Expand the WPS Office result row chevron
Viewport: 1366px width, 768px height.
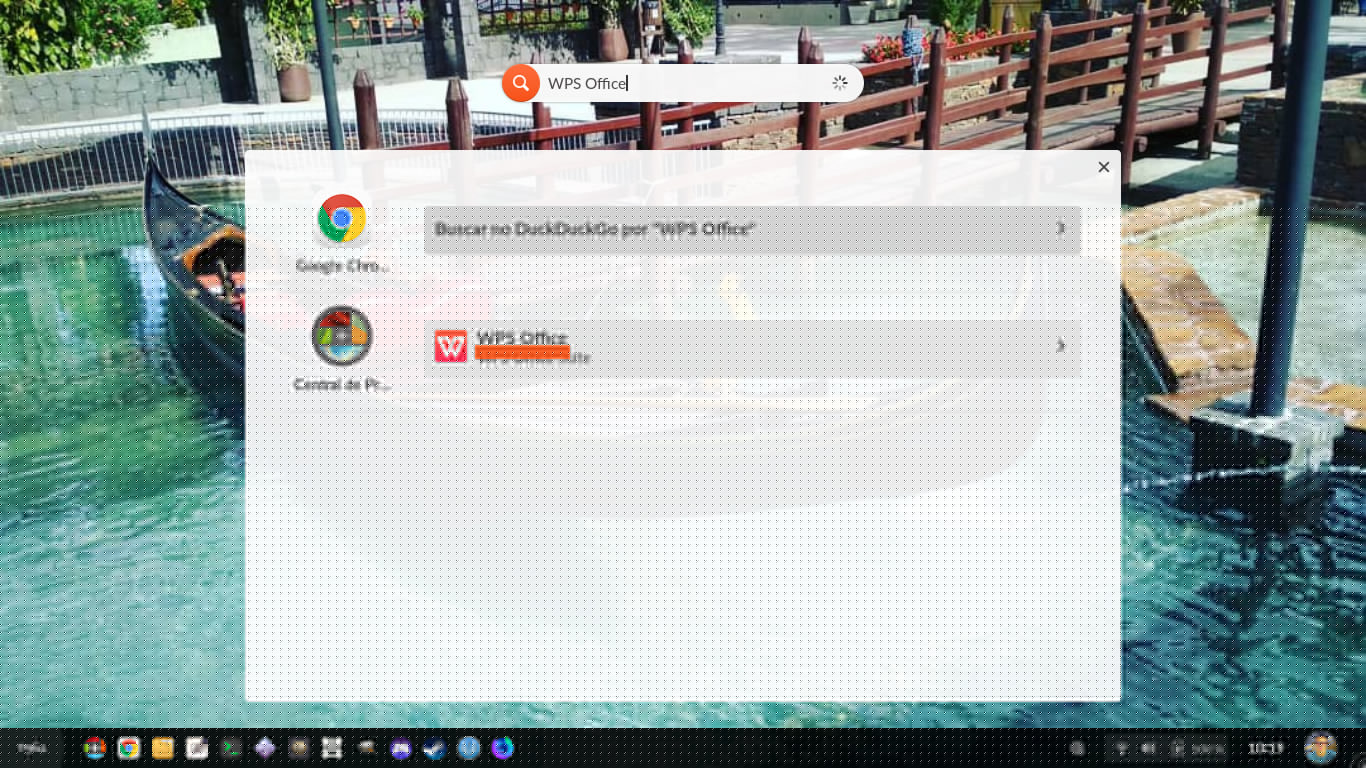click(x=1061, y=346)
